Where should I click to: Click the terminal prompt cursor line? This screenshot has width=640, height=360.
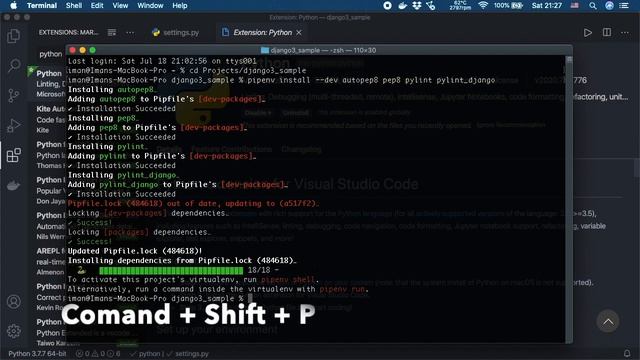tap(160, 298)
